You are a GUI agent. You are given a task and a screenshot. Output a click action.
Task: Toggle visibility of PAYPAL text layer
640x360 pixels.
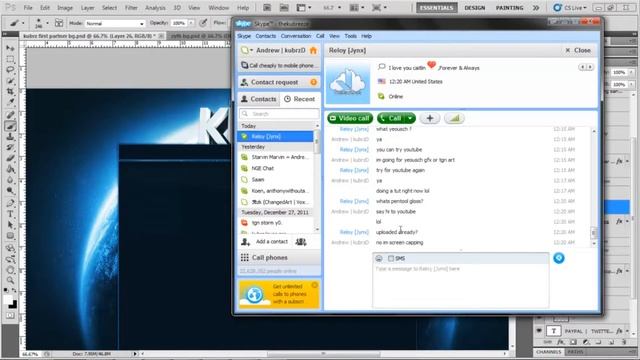click(539, 331)
